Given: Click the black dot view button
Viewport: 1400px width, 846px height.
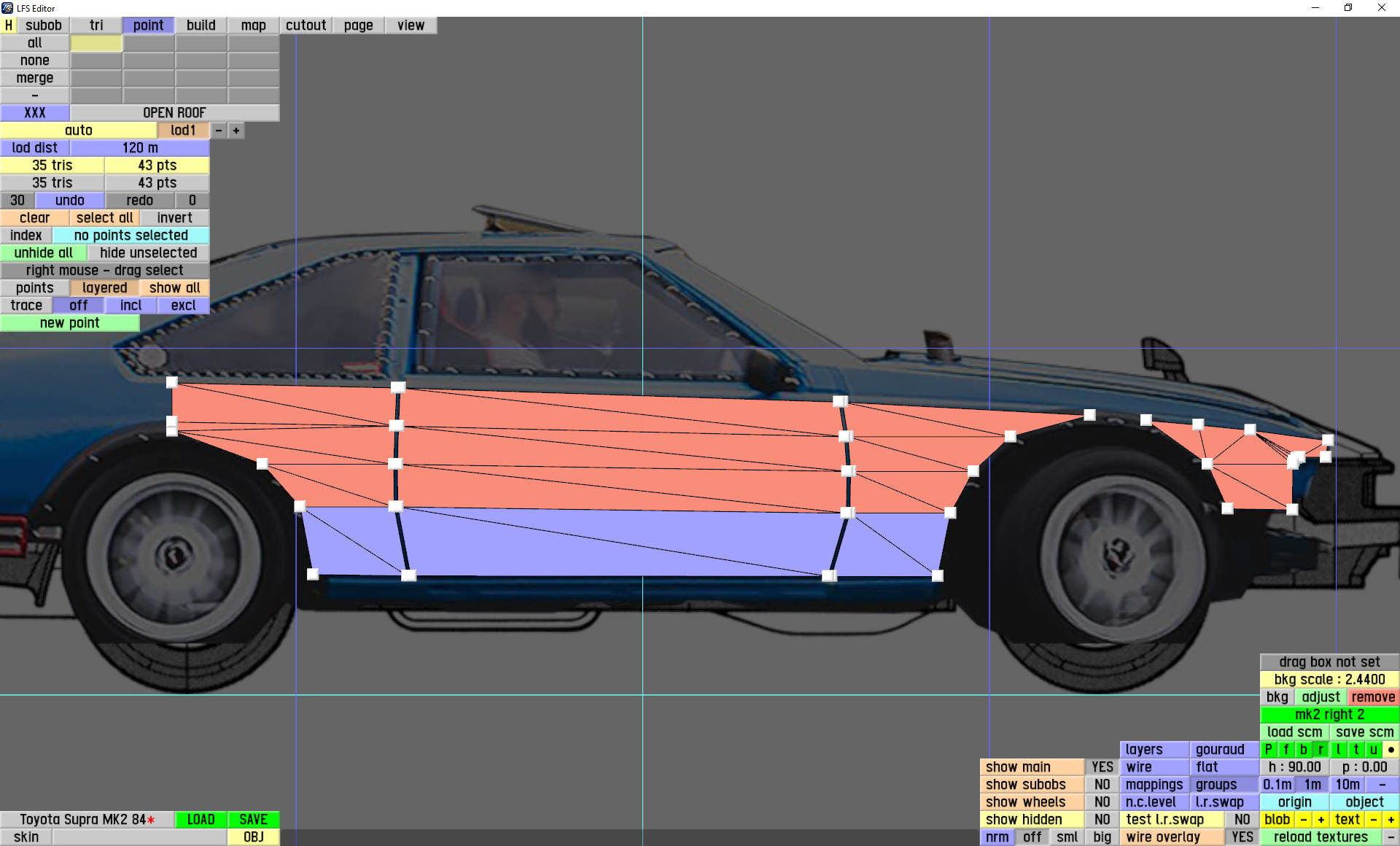Looking at the screenshot, I should point(1391,750).
